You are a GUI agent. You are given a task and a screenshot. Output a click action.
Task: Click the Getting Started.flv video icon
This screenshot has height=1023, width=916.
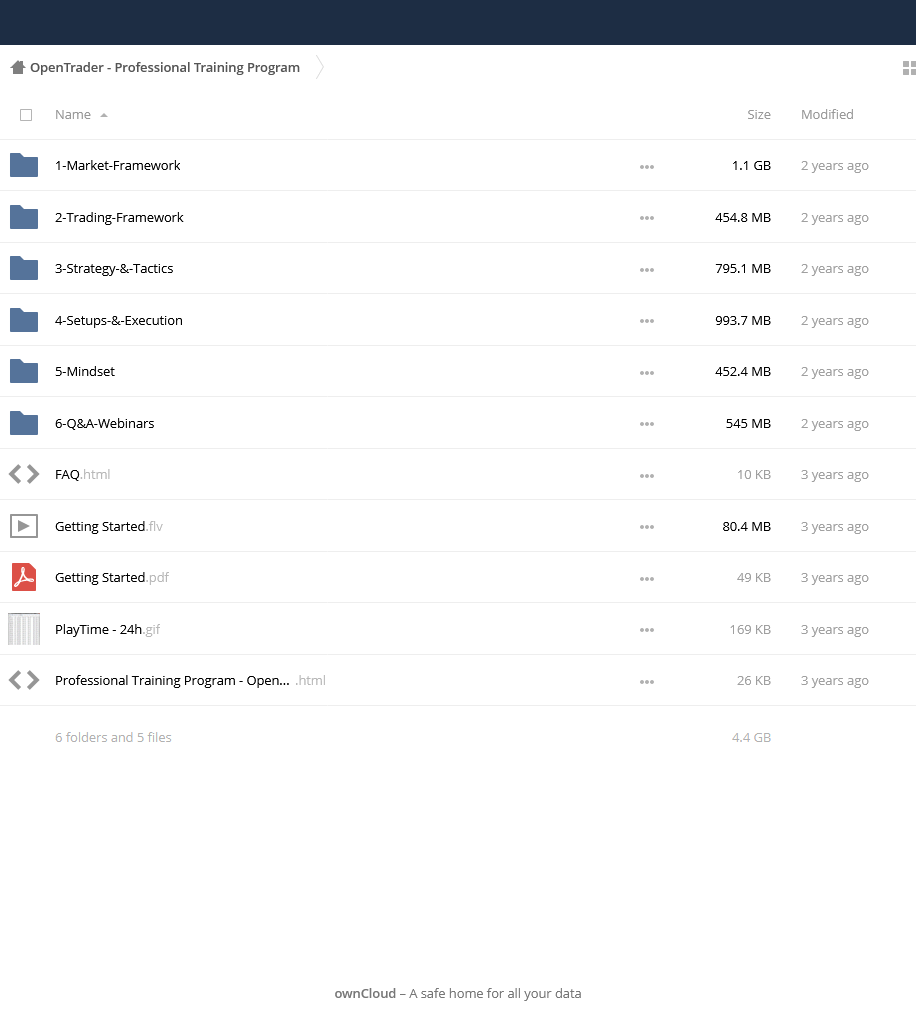point(24,526)
